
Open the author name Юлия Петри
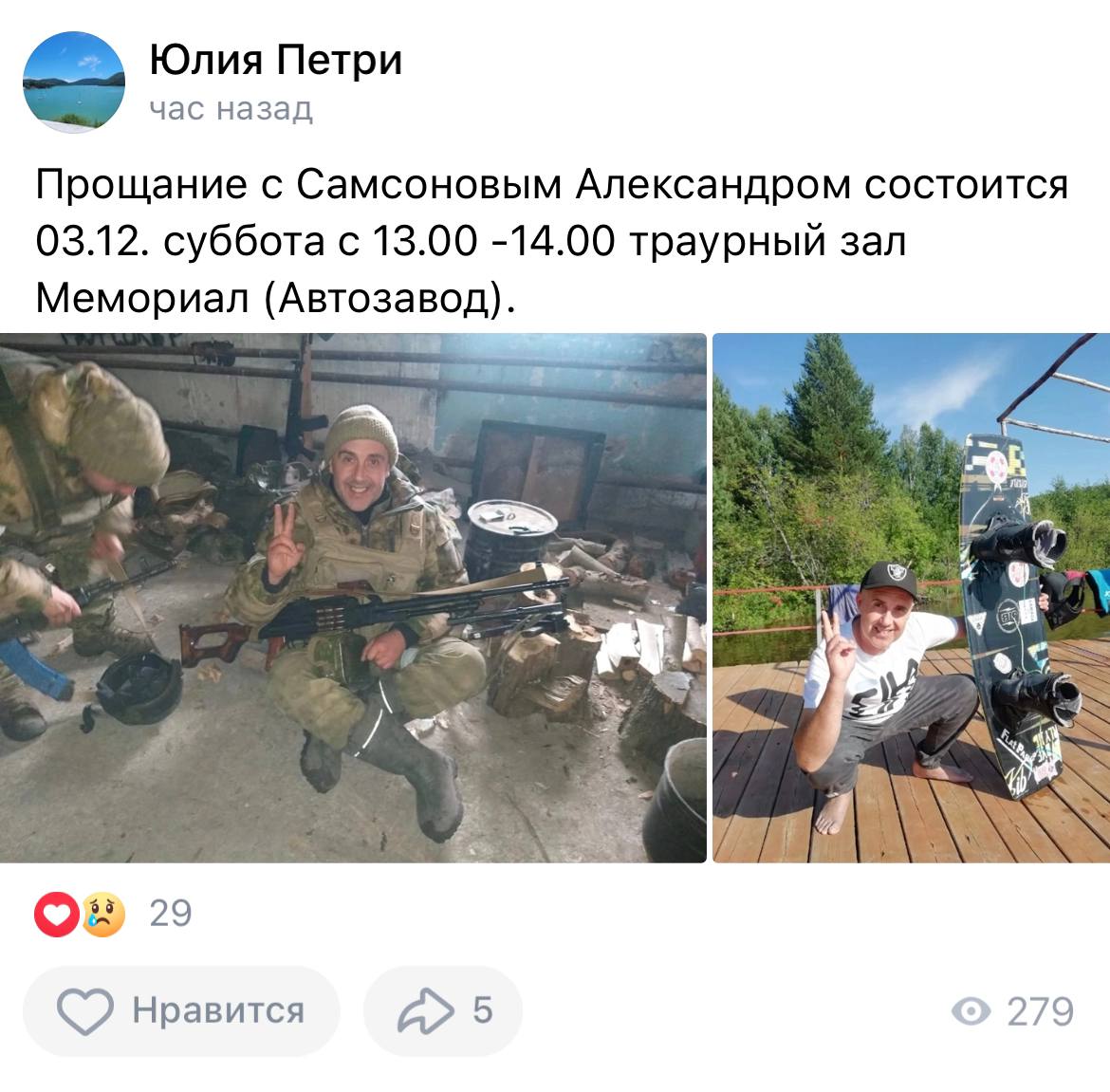(275, 60)
